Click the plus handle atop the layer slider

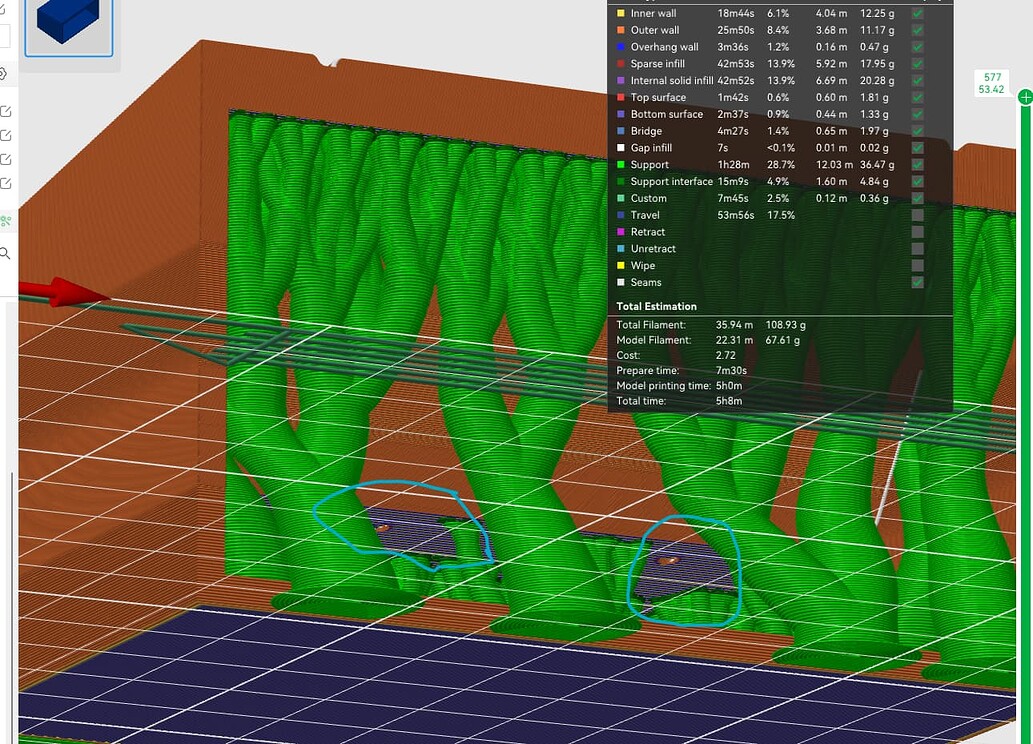coord(1025,98)
